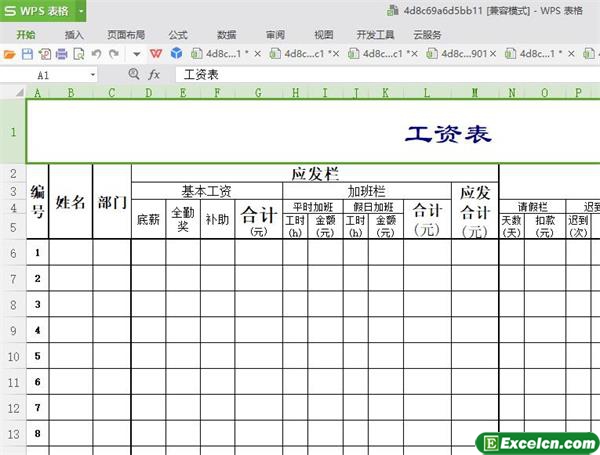This screenshot has height=455, width=600.
Task: Select column D header
Action: pos(148,93)
